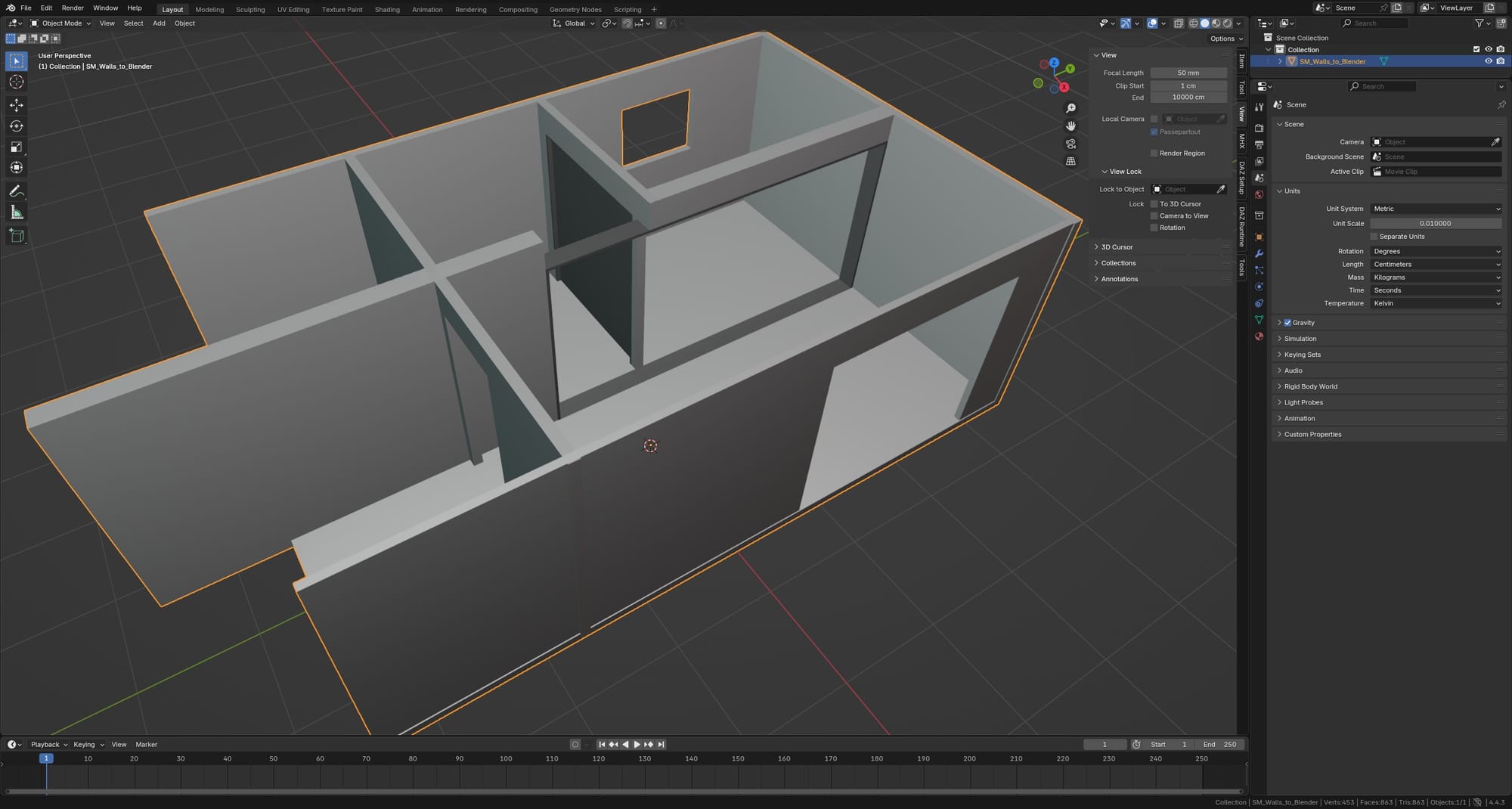The width and height of the screenshot is (1512, 809).
Task: Enable Lock To 3D Cursor checkbox
Action: (x=1154, y=204)
